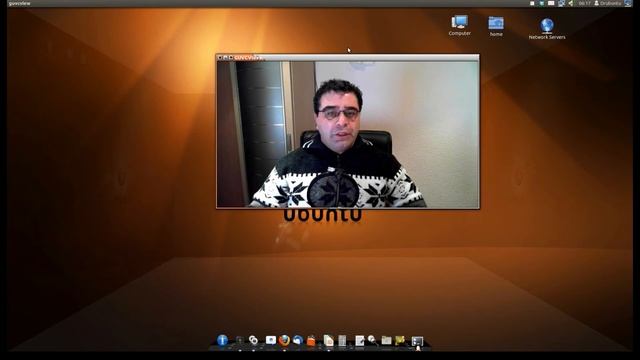Click the first window button in guvcview title bar
640x360 pixels.
(x=220, y=58)
